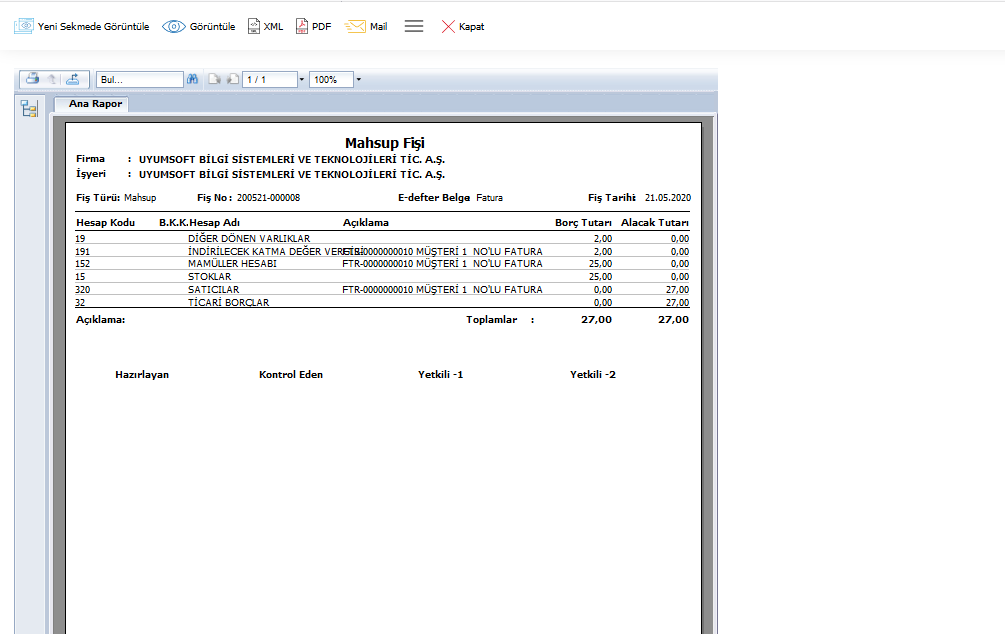1005x634 pixels.
Task: Click the export report icon
Action: 73,79
